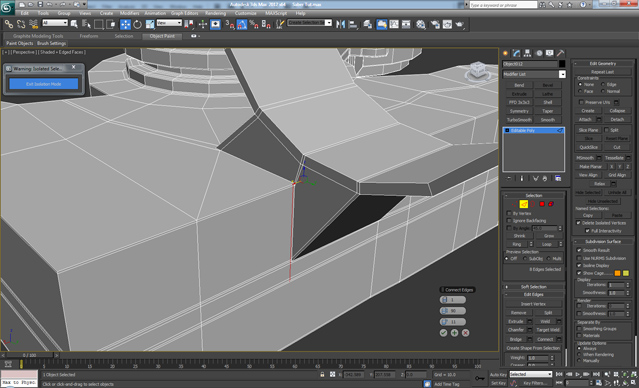Open the Create command panel tab

(506, 53)
